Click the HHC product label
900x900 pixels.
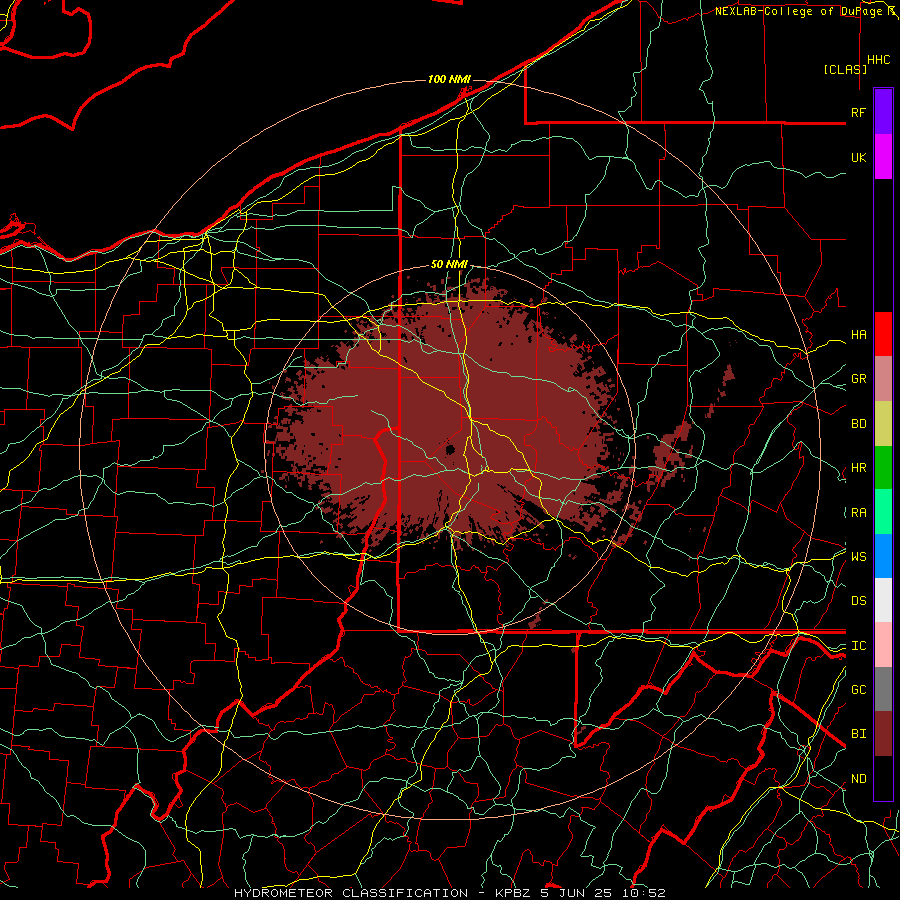[x=878, y=60]
